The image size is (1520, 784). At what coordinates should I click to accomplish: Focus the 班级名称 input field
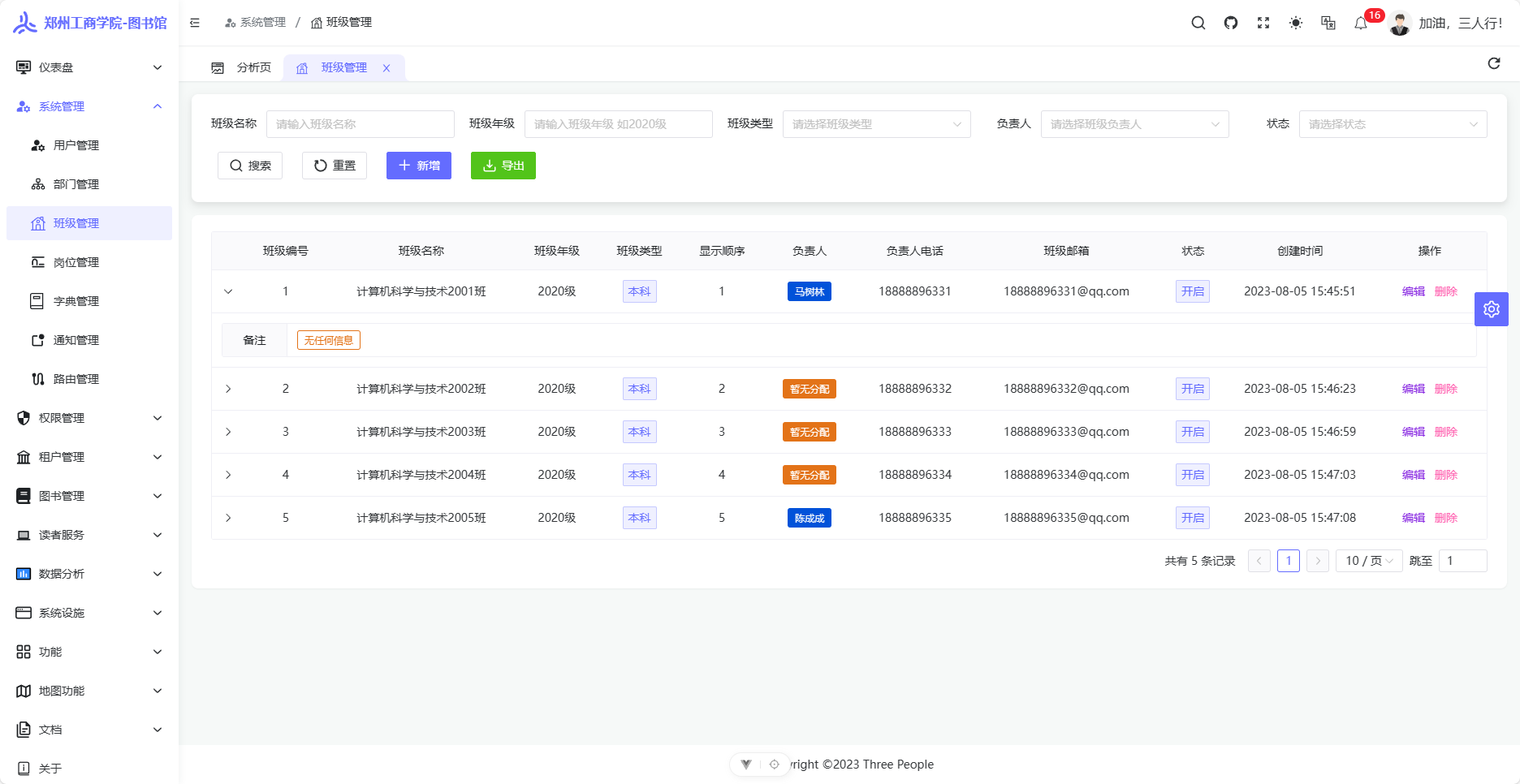(361, 124)
